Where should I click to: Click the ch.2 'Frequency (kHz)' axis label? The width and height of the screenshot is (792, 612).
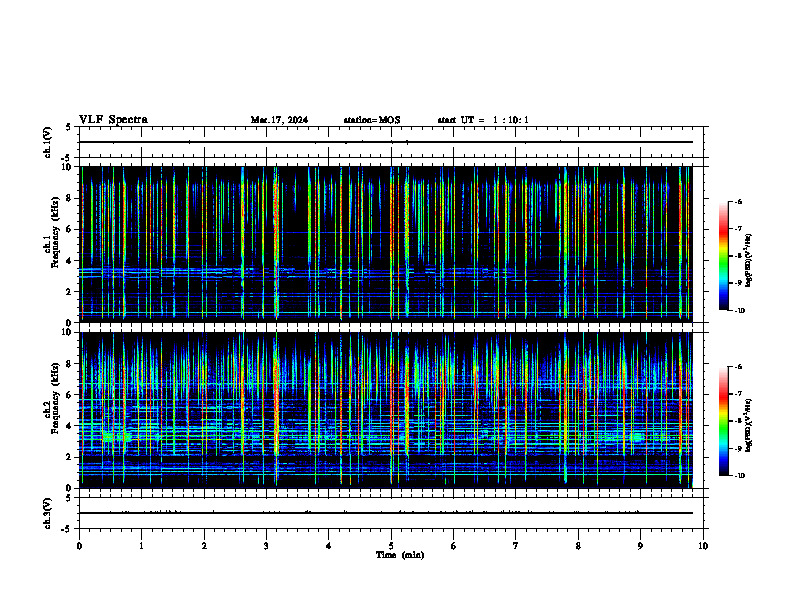56,398
